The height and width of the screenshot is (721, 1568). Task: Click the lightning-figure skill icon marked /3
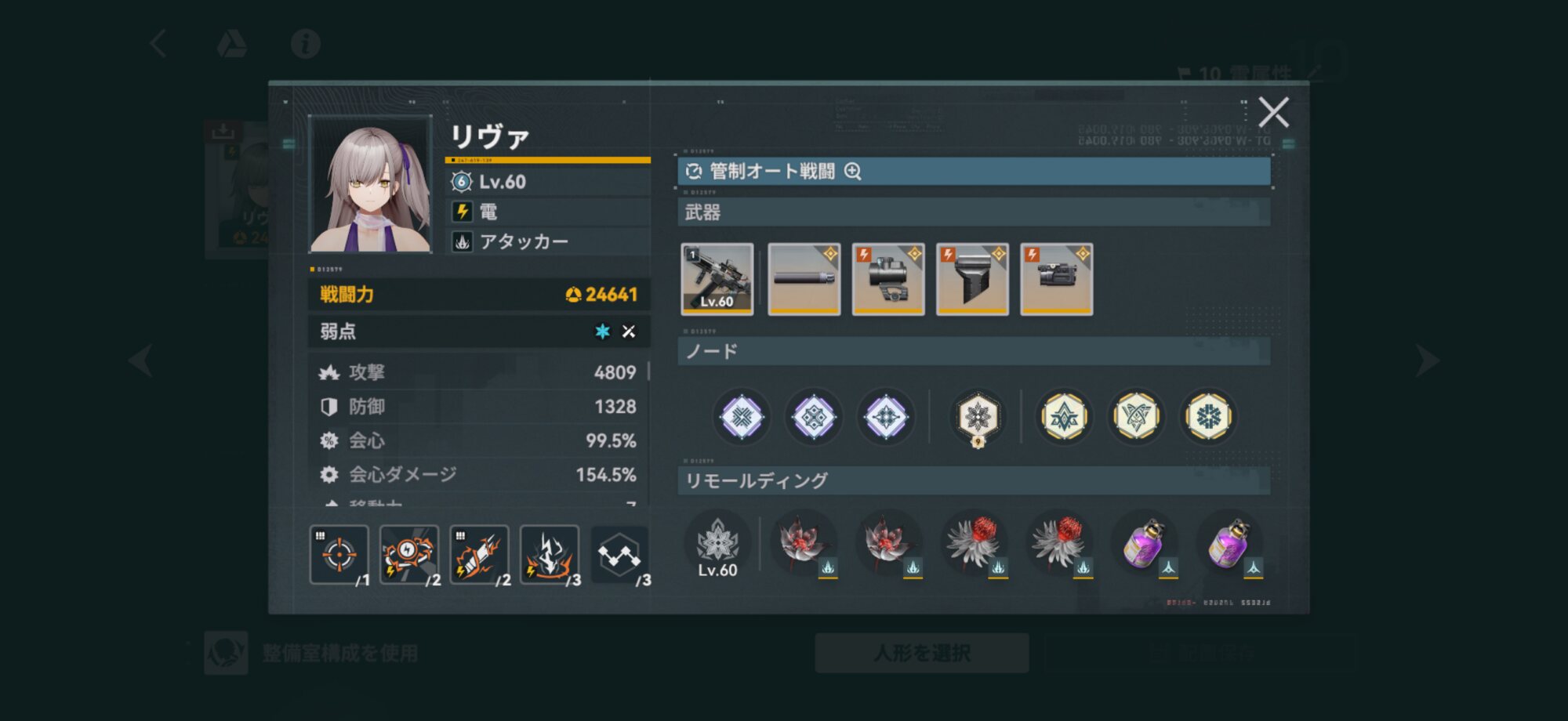pyautogui.click(x=550, y=555)
